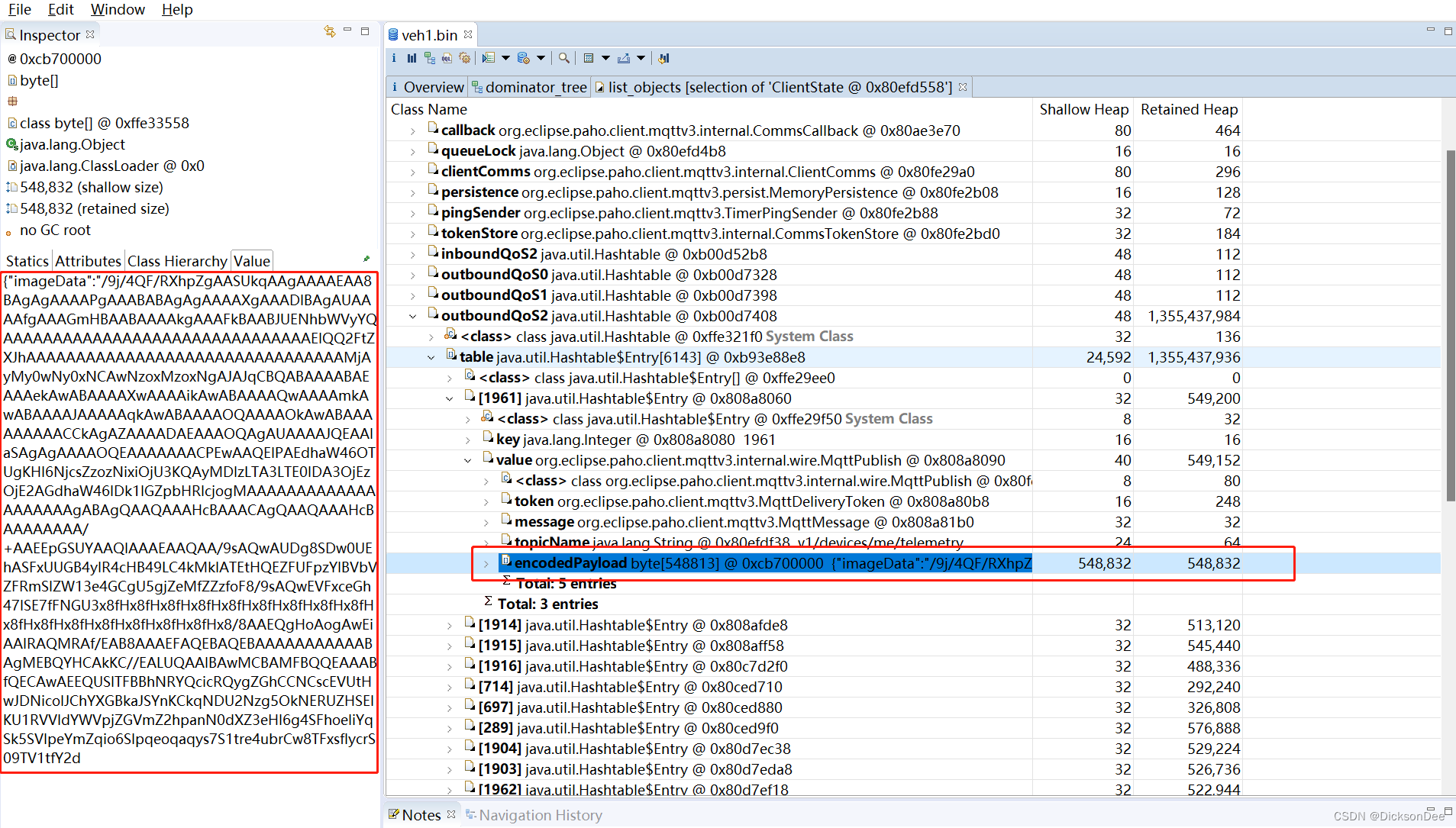Expand the [1914] Hashtable$Entry node

click(450, 624)
